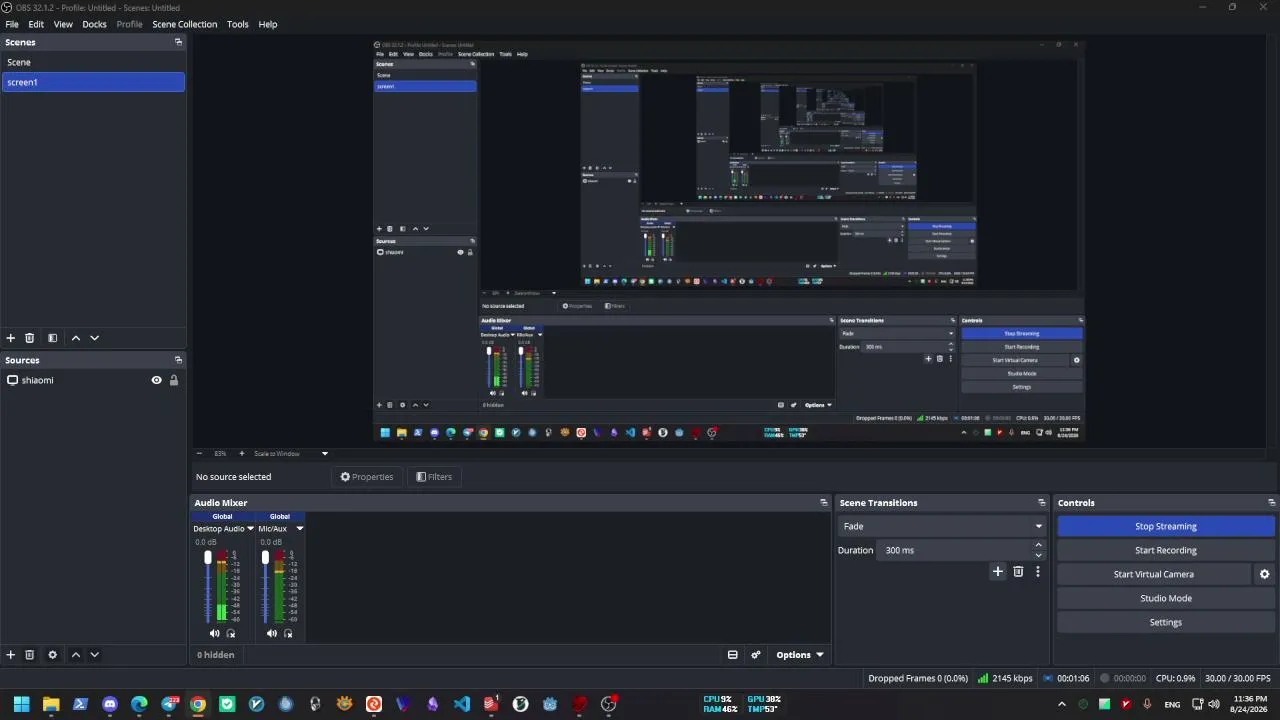Remove the selected source with the trash icon

tap(29, 655)
